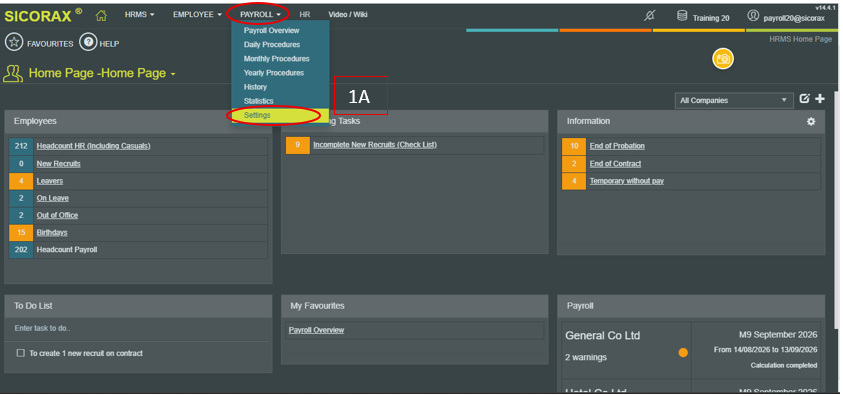This screenshot has width=843, height=396.
Task: Click the 4 Leavers count badge
Action: 21,181
